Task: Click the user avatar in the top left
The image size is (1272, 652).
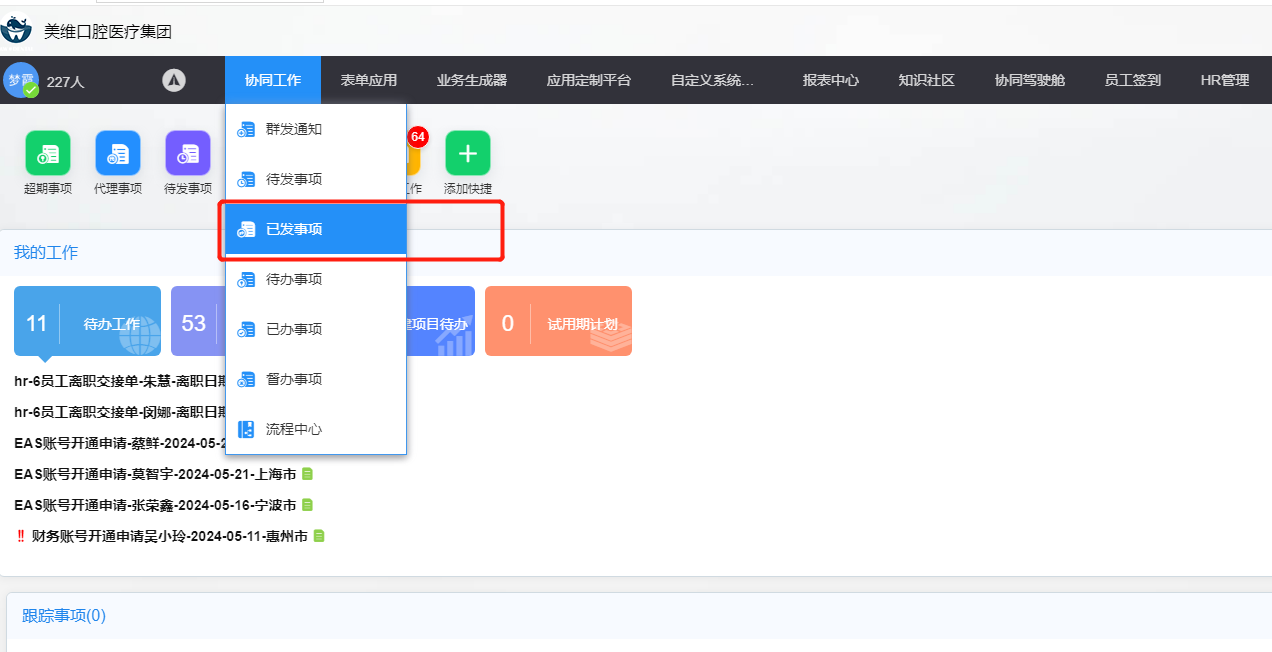Action: [21, 81]
